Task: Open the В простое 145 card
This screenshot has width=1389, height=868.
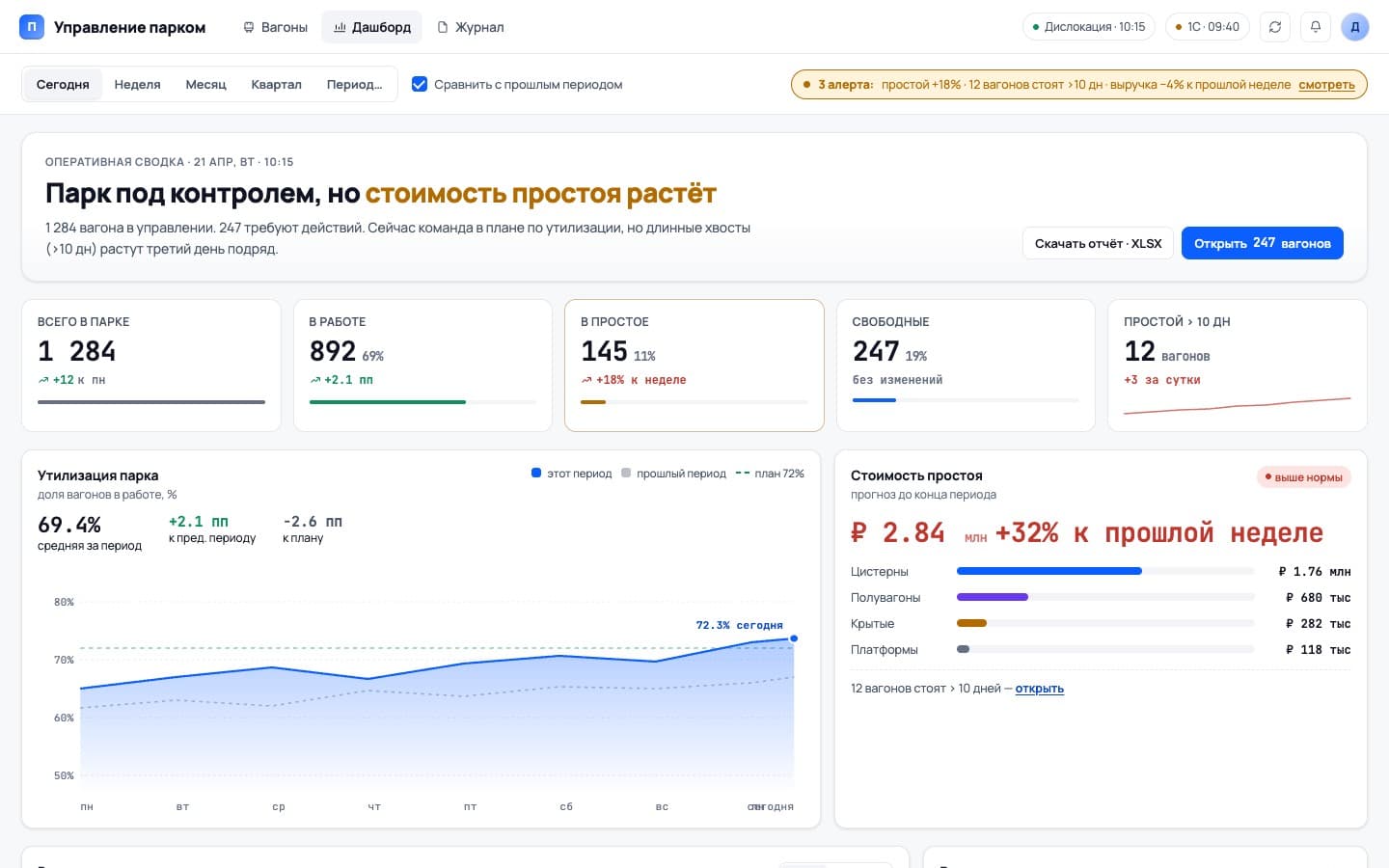Action: point(694,366)
